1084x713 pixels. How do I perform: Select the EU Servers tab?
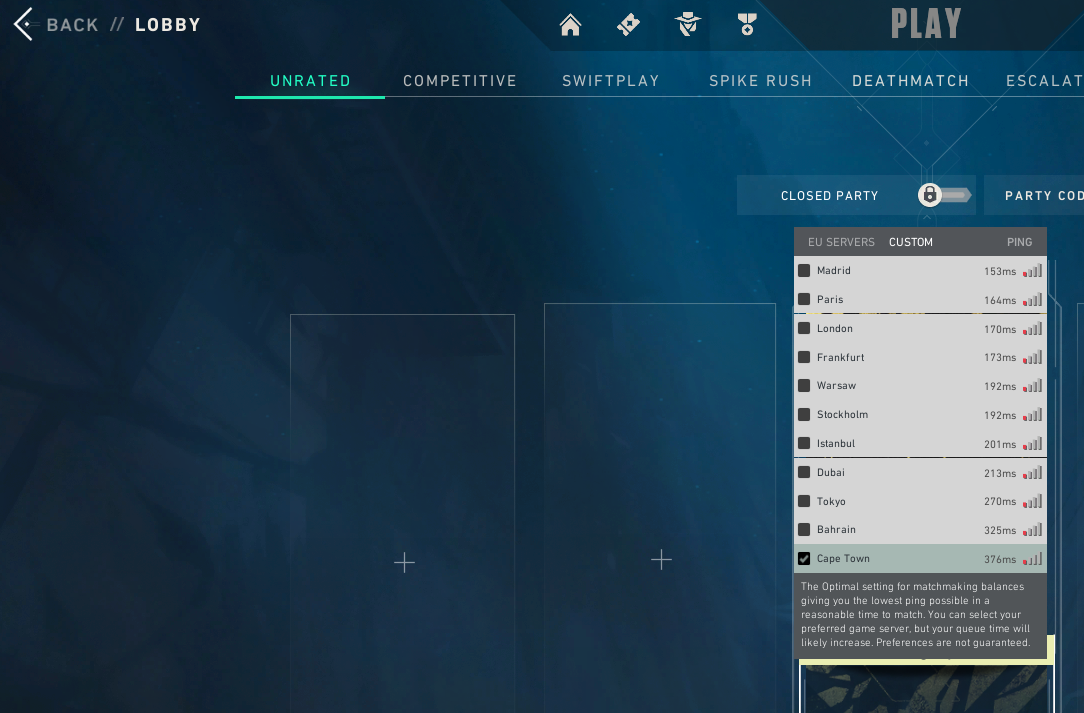tap(841, 242)
